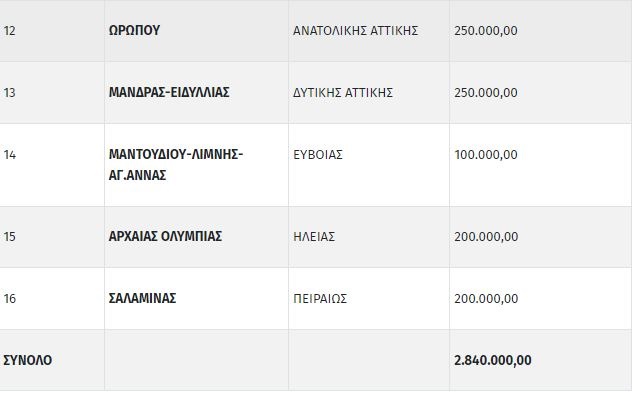Screen dimensions: 633x397
Task: Click the ΩΡΩΠΟΥ municipality name
Action: tap(134, 30)
